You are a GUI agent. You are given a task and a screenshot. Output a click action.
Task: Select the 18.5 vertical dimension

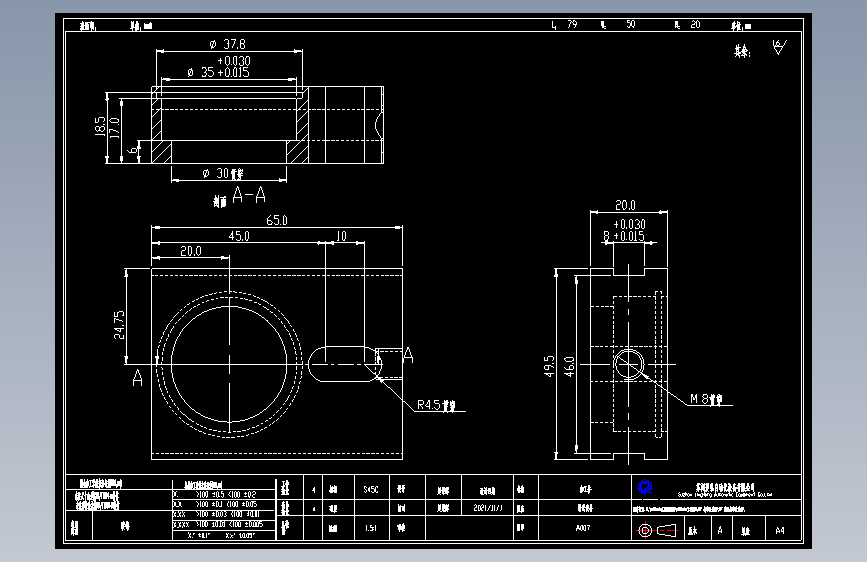tap(100, 126)
